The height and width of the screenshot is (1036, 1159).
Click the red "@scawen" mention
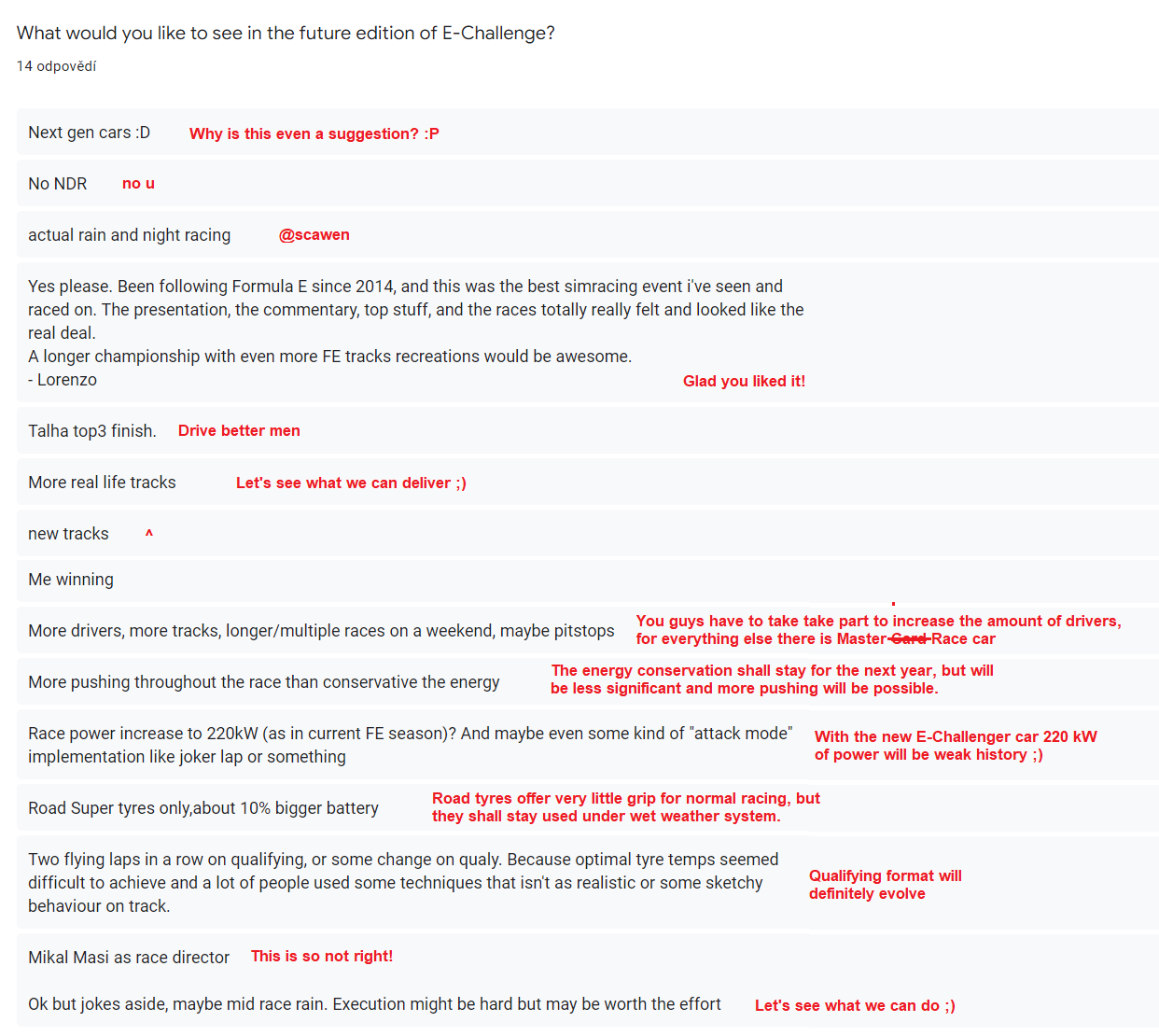pos(314,235)
